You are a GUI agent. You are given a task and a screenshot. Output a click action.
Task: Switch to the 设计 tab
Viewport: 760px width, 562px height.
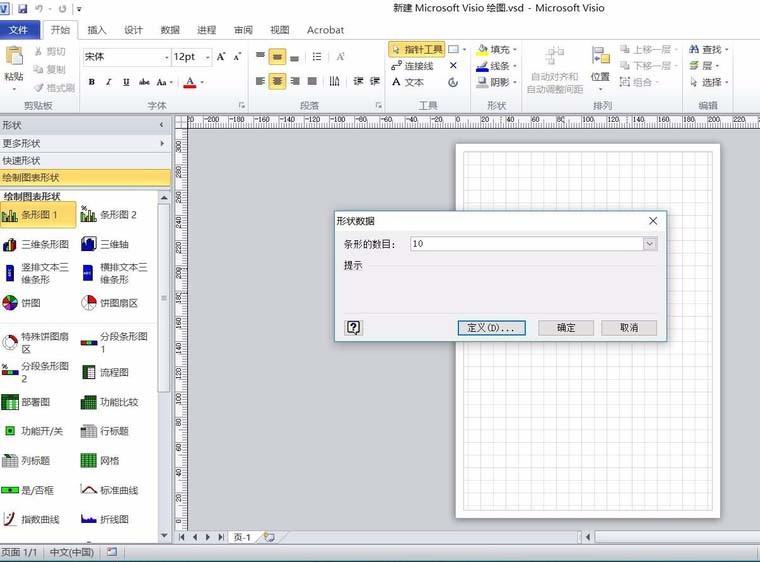tap(133, 30)
